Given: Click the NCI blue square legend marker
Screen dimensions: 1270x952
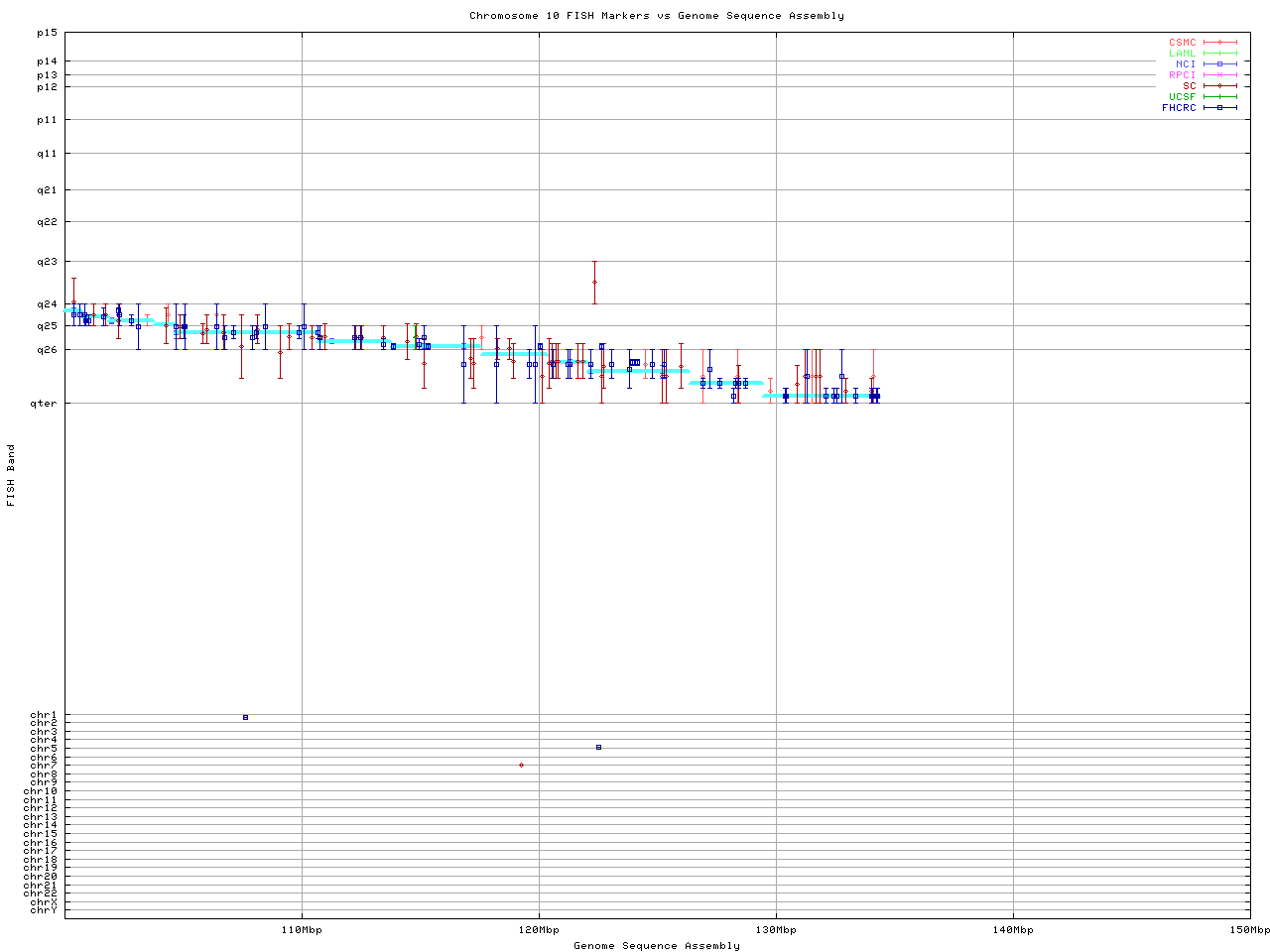Looking at the screenshot, I should pos(1219,64).
